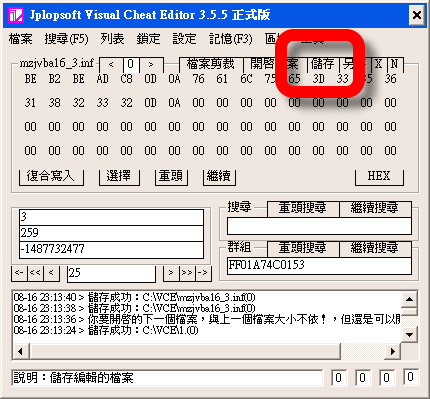This screenshot has width=430, height=399.
Task: Click the <- jump-to-start button
Action: coord(19,273)
